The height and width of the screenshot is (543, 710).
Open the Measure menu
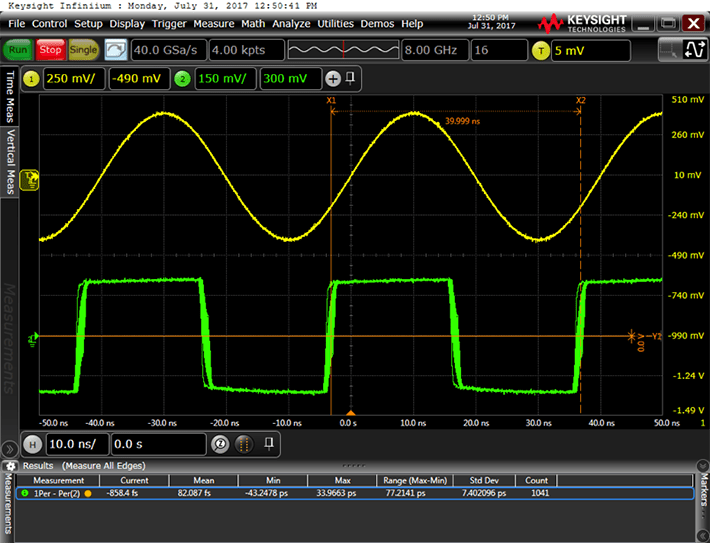[x=213, y=23]
